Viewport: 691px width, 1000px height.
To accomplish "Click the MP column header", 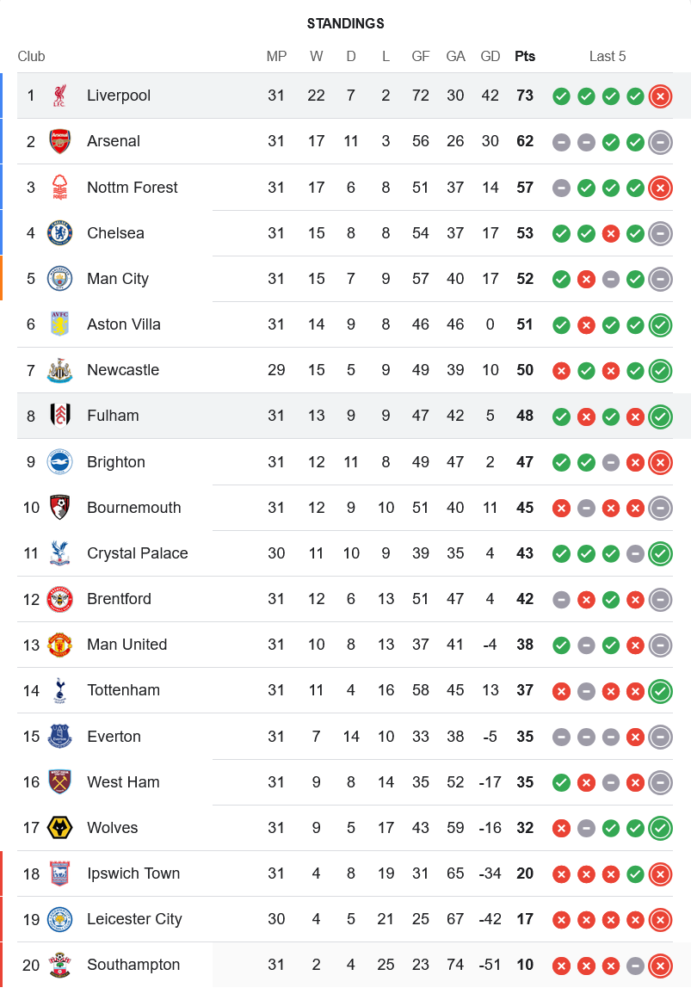I will point(276,56).
